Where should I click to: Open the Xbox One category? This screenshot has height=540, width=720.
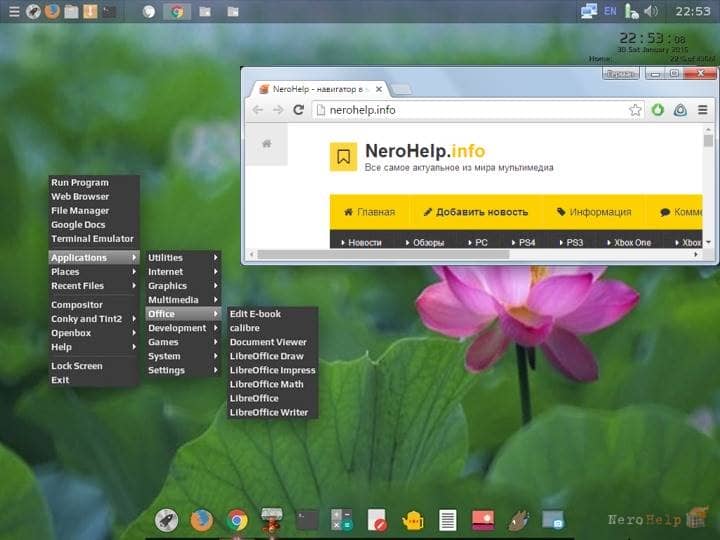[629, 242]
